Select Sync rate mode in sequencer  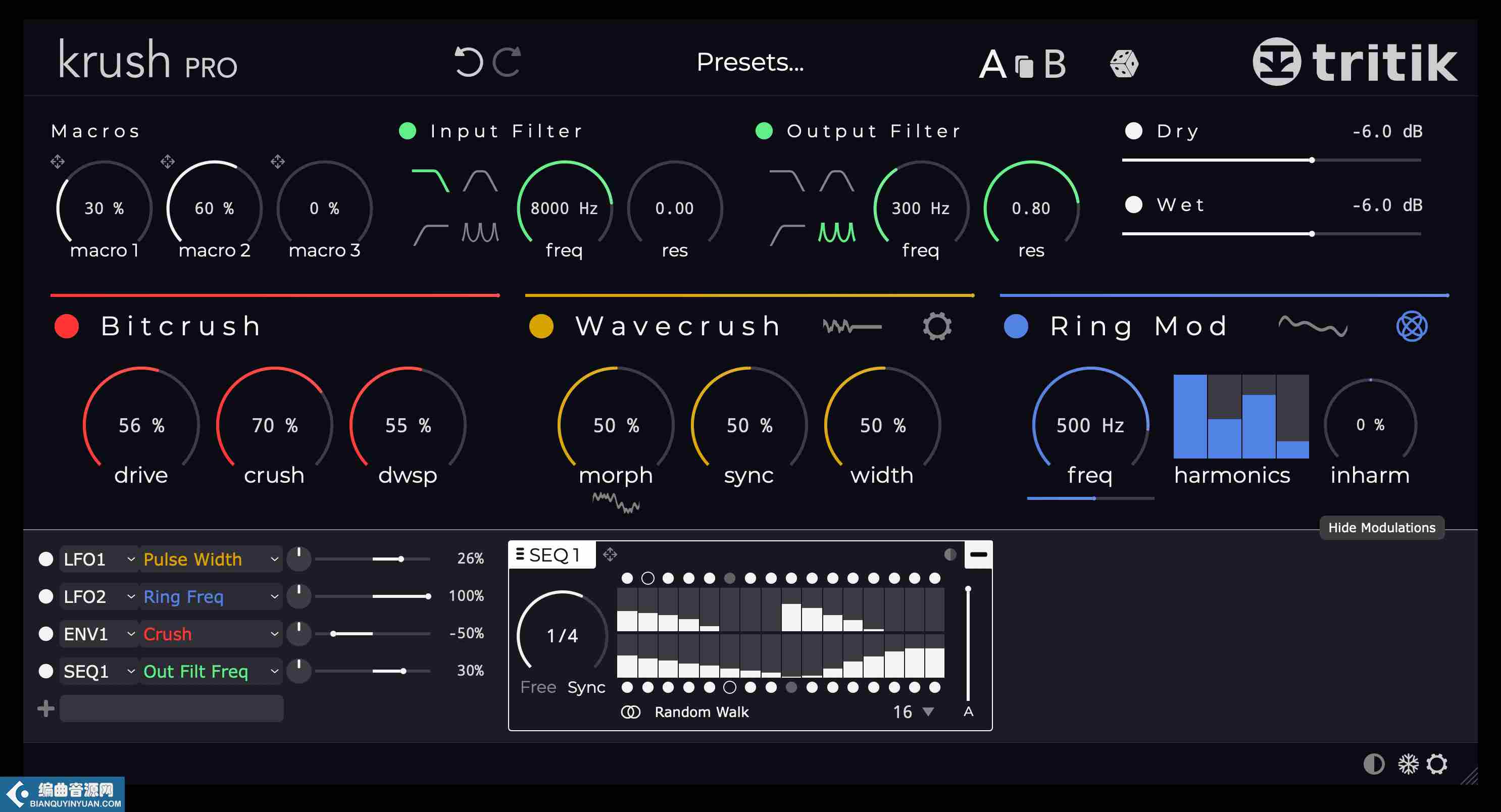pyautogui.click(x=586, y=687)
